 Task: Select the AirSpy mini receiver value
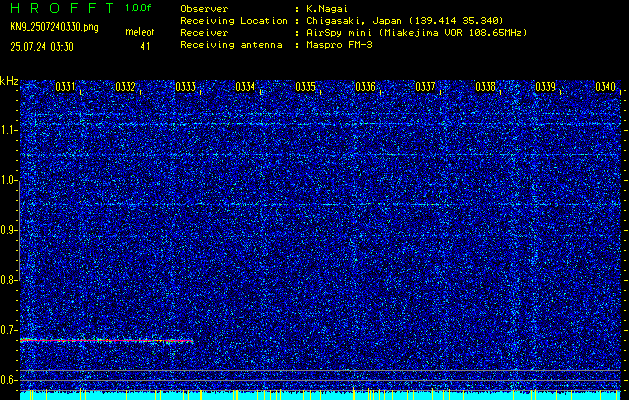tap(416, 32)
